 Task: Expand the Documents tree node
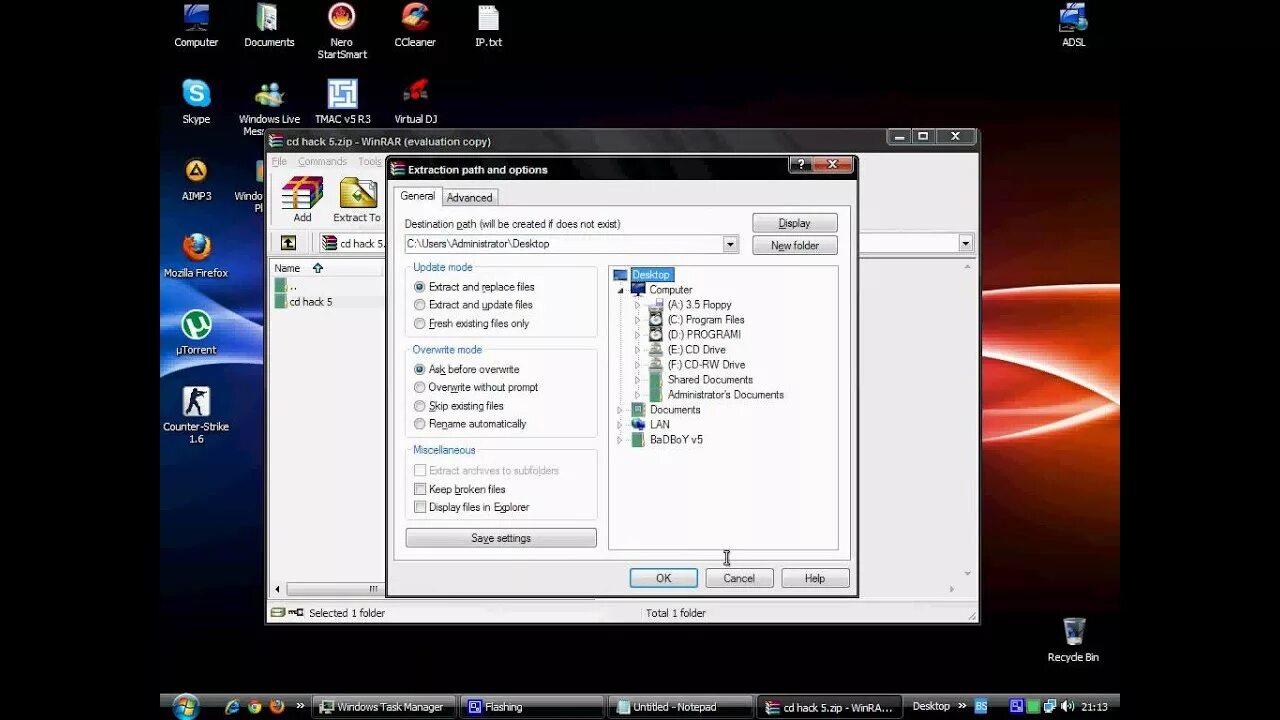point(620,410)
